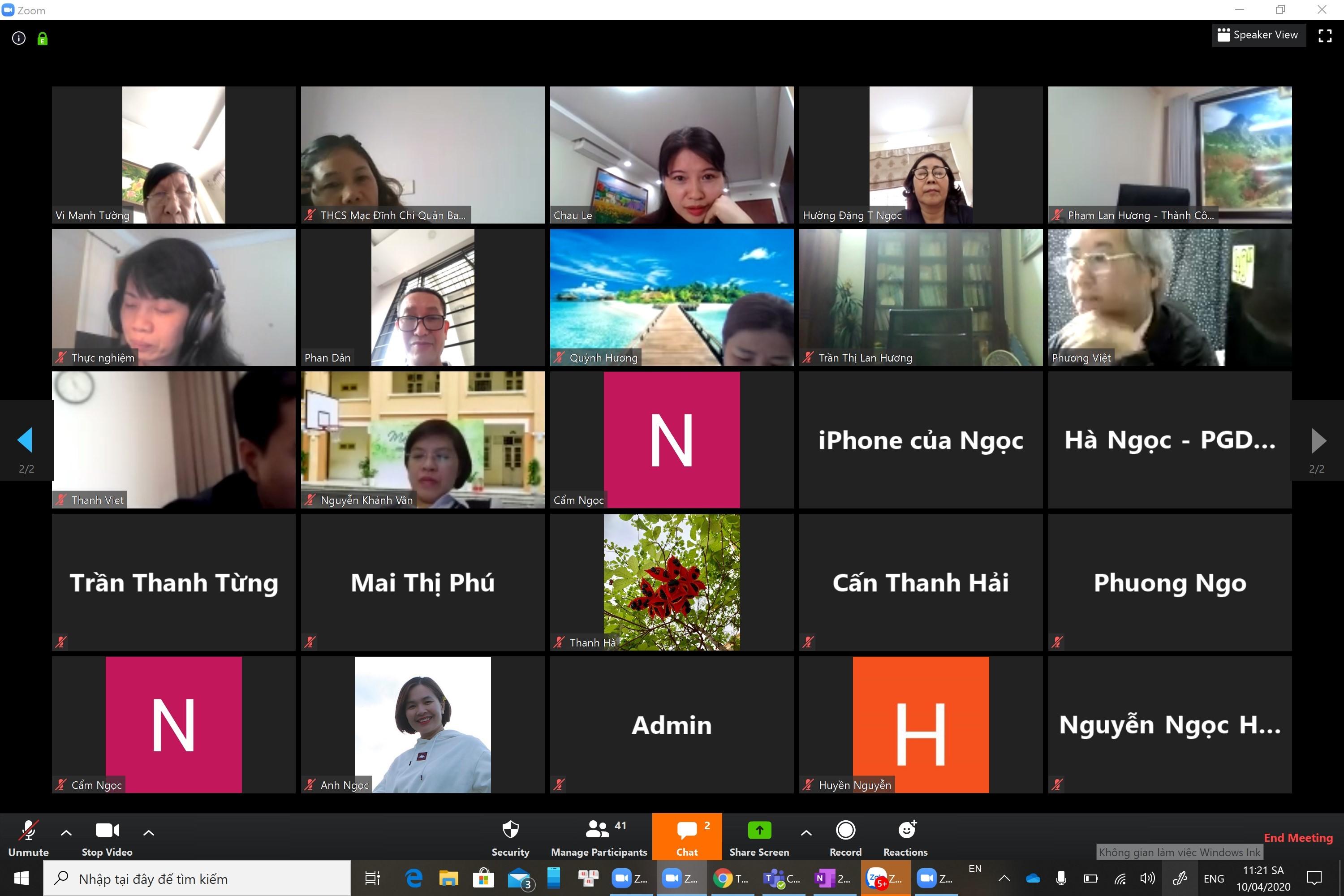Enter full screen mode
Viewport: 1344px width, 896px height.
tap(1325, 35)
